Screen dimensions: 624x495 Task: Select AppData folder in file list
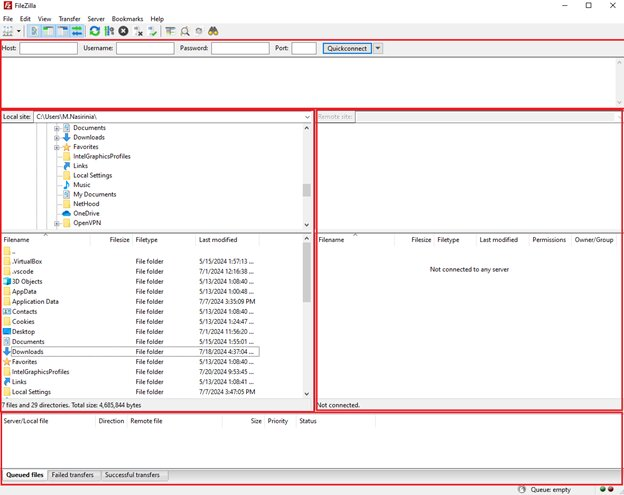(x=24, y=292)
